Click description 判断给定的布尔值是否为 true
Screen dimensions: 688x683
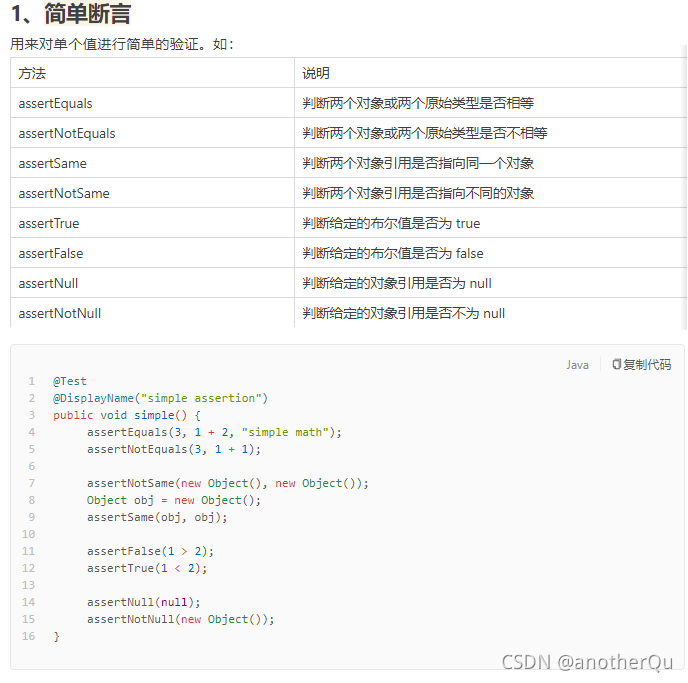pyautogui.click(x=391, y=224)
